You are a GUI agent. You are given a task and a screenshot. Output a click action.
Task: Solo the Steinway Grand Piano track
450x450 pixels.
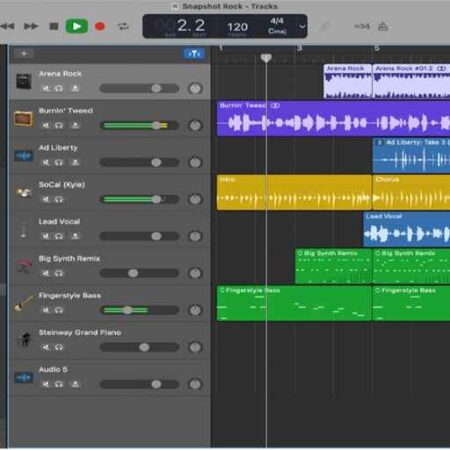59,347
